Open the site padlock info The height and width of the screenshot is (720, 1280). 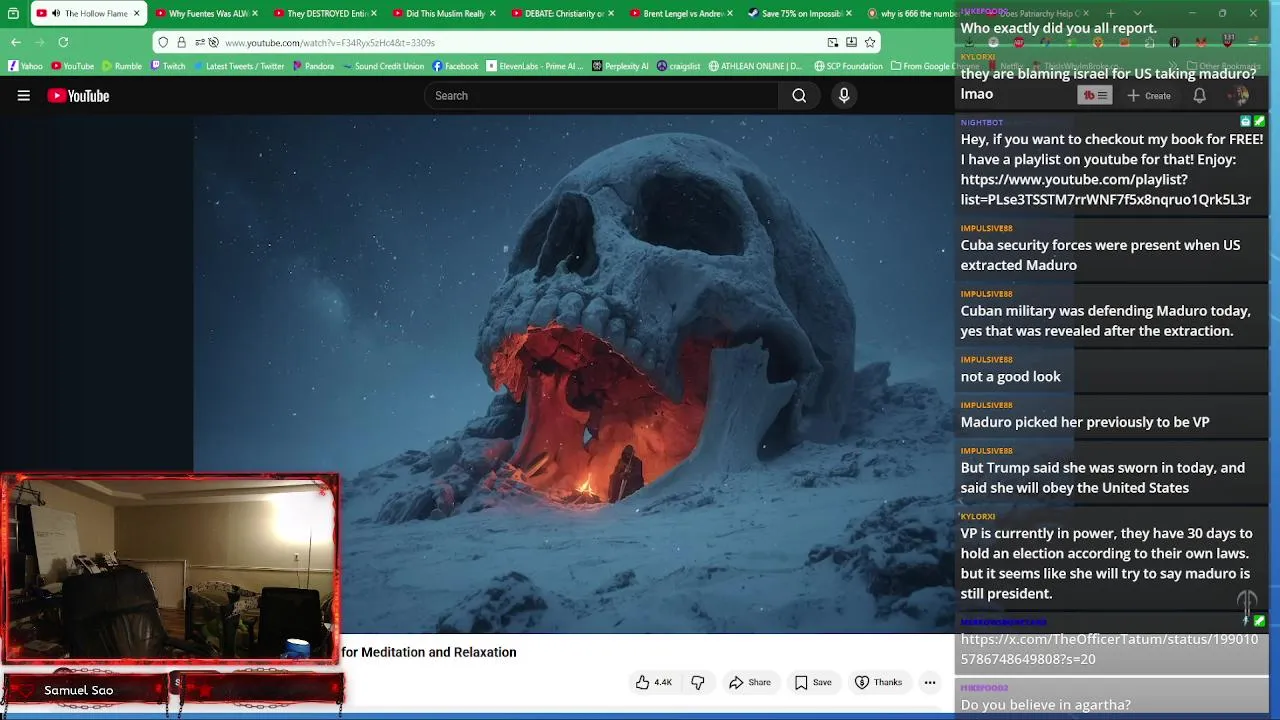[x=181, y=42]
